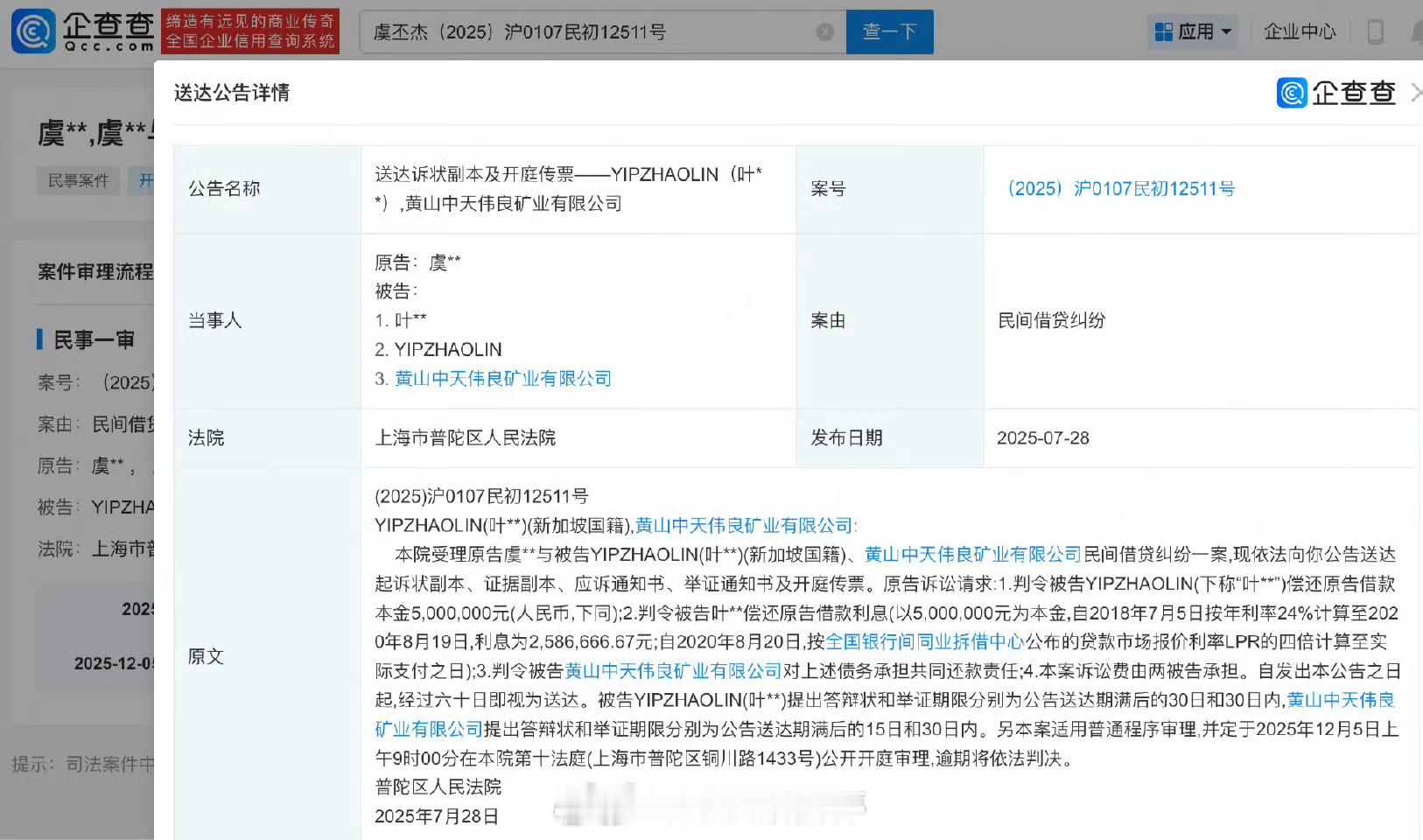The width and height of the screenshot is (1423, 840).
Task: Click the 案件审理流程 heading behind dialog
Action: coord(95,272)
